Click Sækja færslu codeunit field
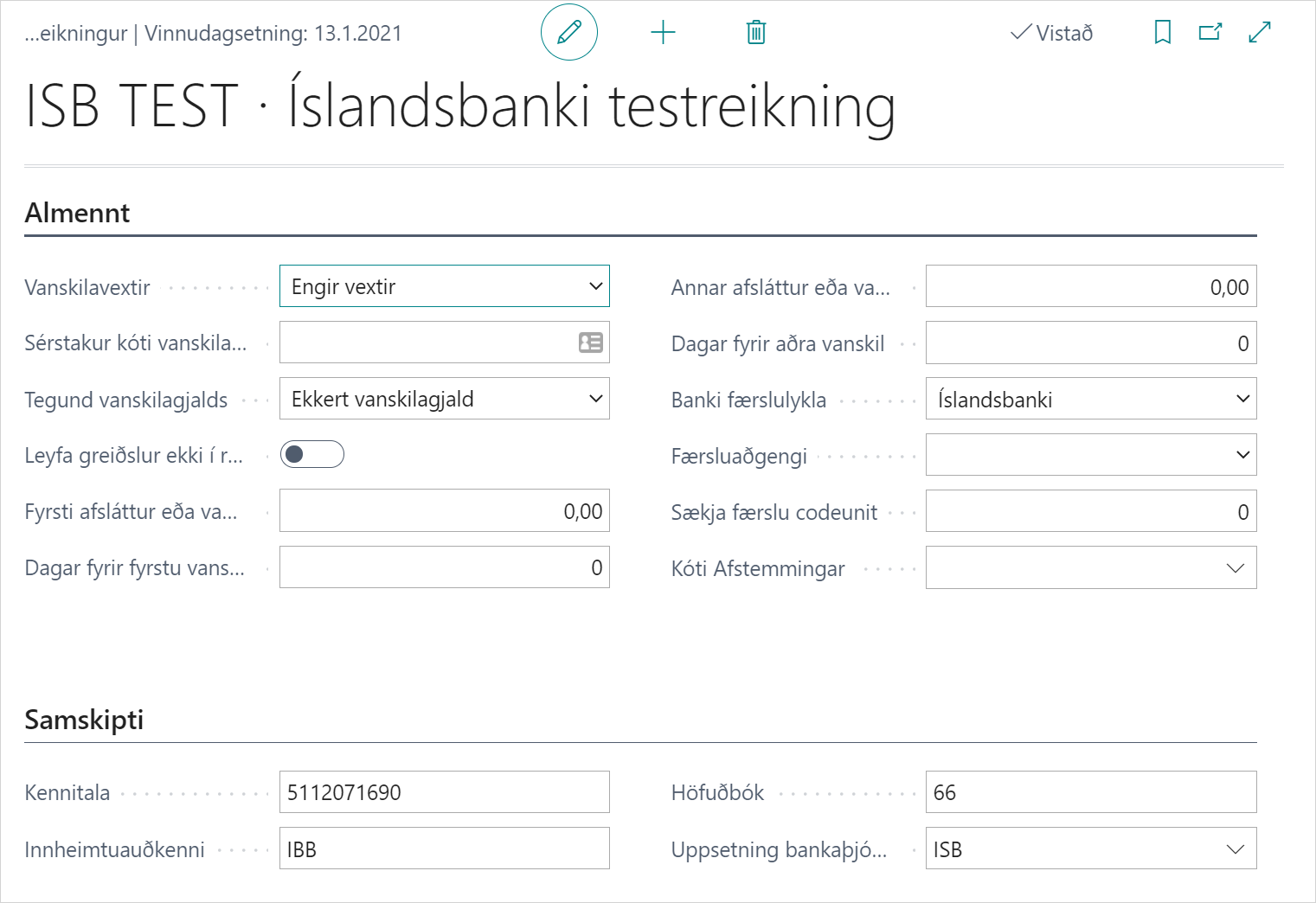This screenshot has width=1316, height=903. (x=1091, y=511)
